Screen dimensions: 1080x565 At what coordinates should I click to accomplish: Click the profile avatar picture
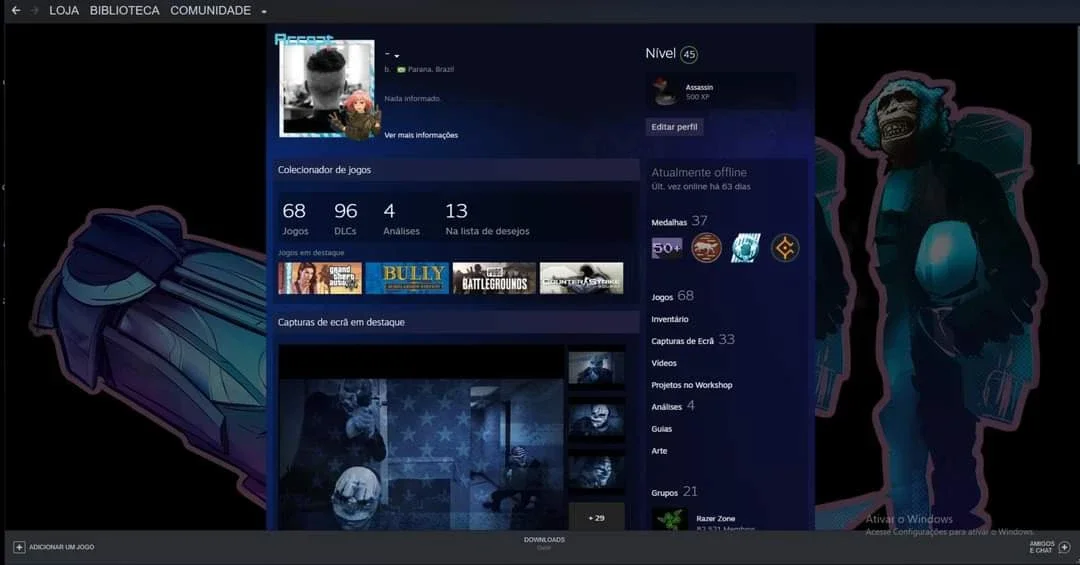point(327,88)
